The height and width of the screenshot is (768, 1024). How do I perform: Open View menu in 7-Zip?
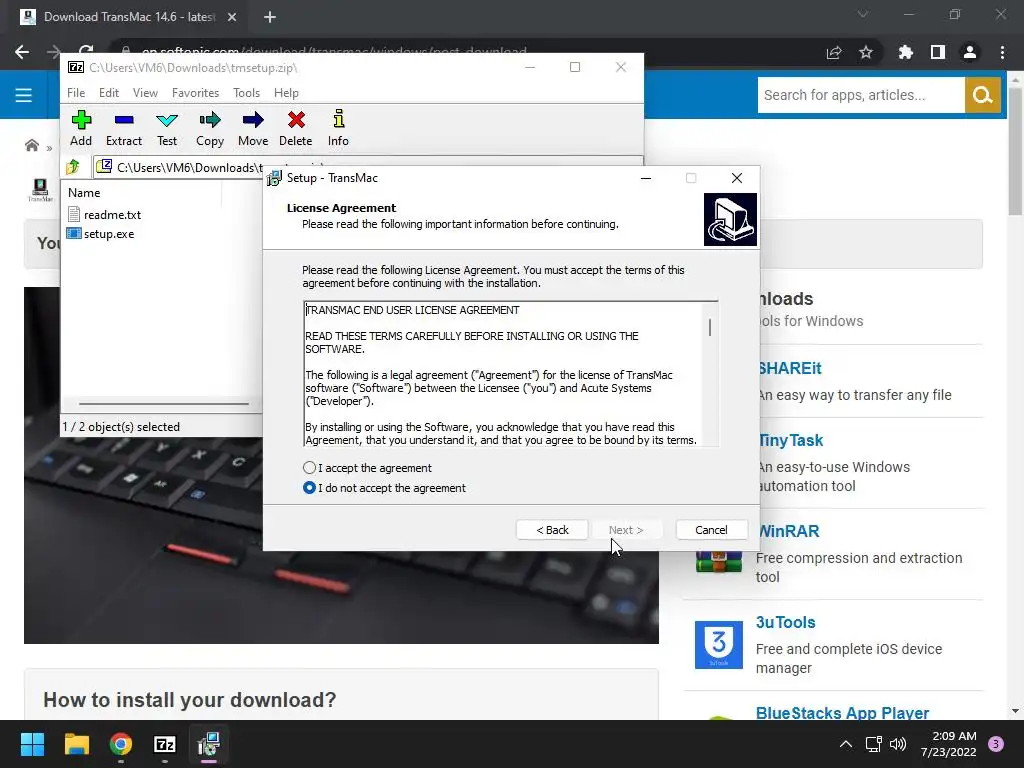tap(145, 93)
